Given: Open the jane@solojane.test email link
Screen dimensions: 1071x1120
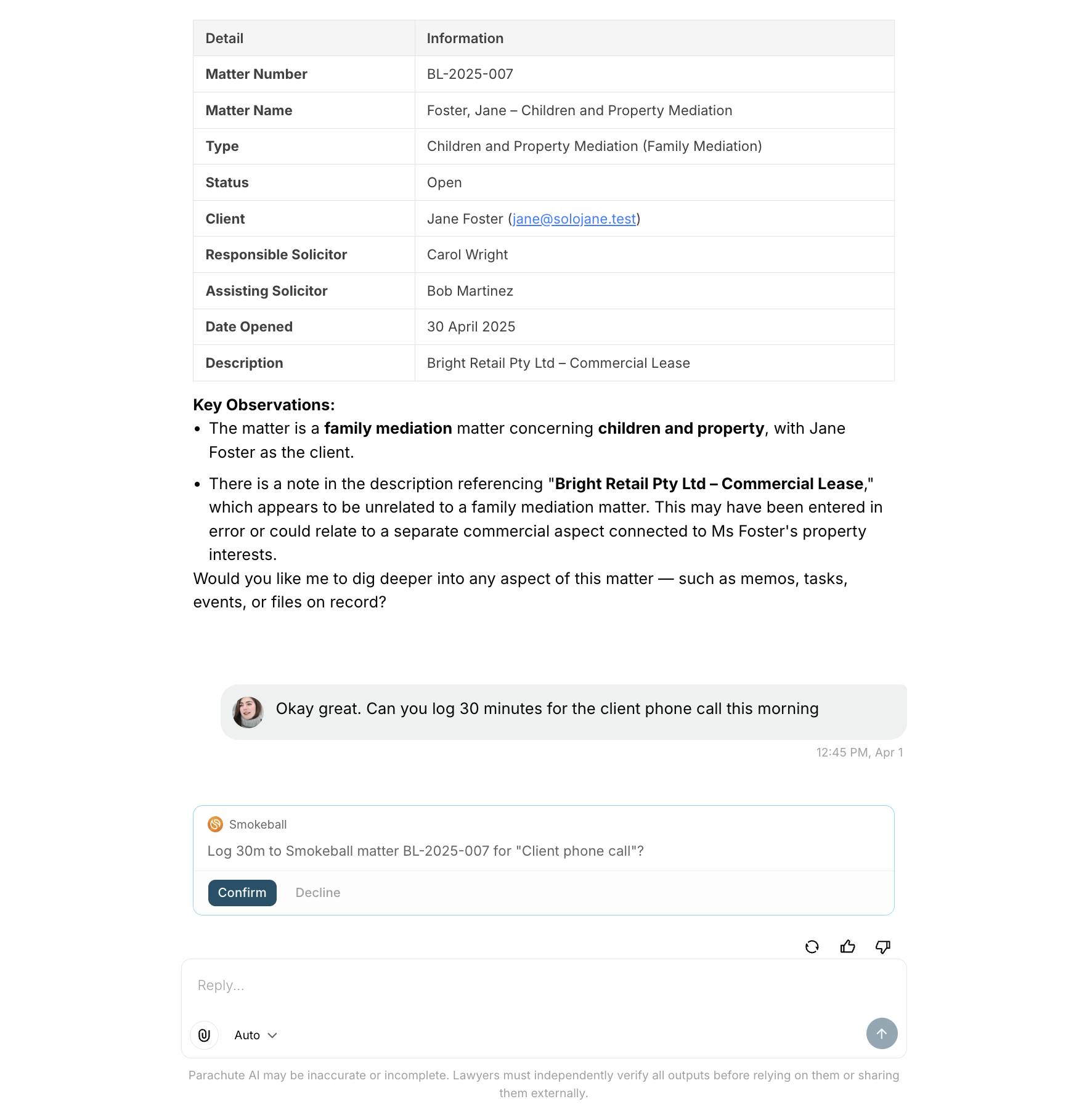Looking at the screenshot, I should (574, 219).
